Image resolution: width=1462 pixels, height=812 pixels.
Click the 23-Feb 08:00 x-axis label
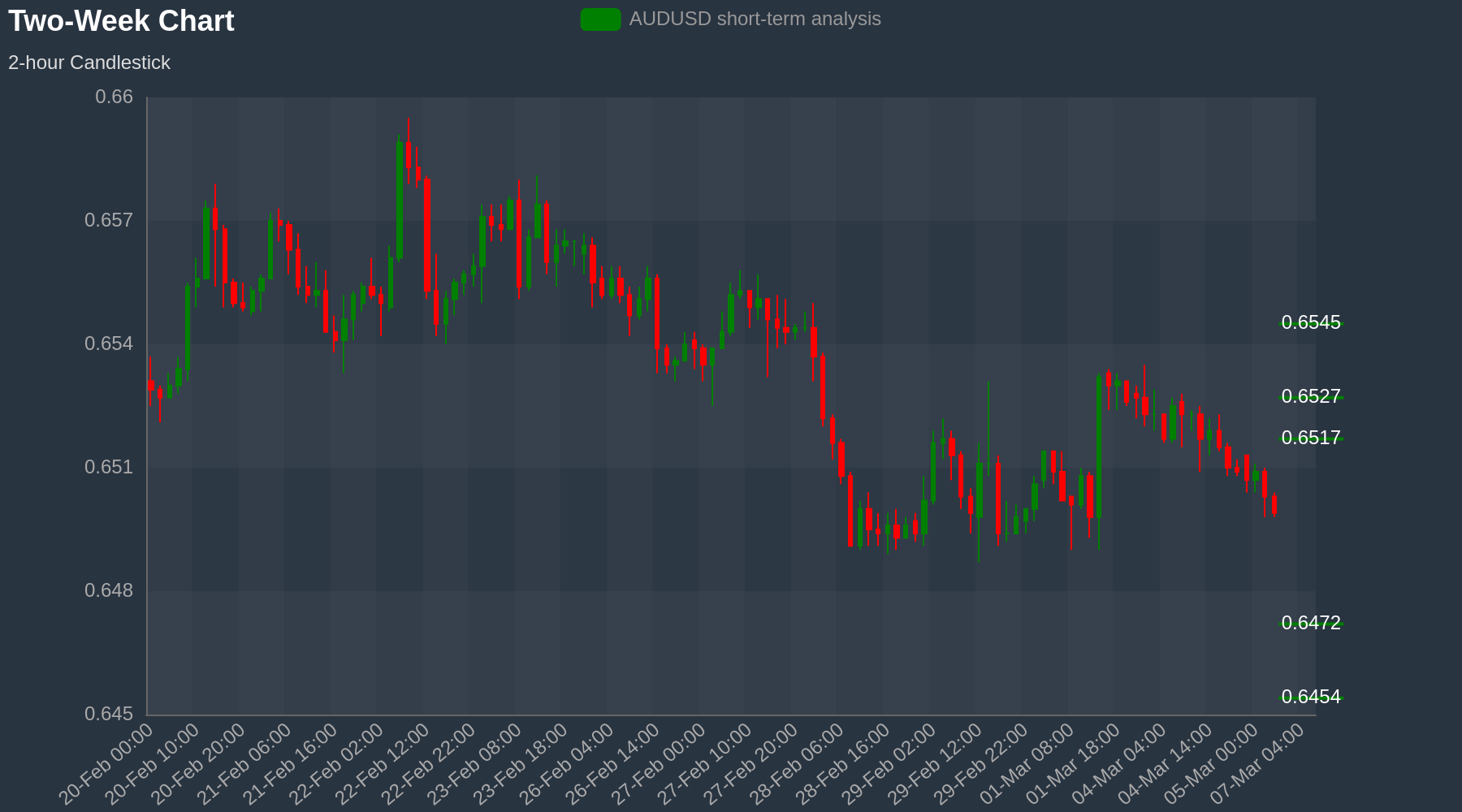pos(475,764)
